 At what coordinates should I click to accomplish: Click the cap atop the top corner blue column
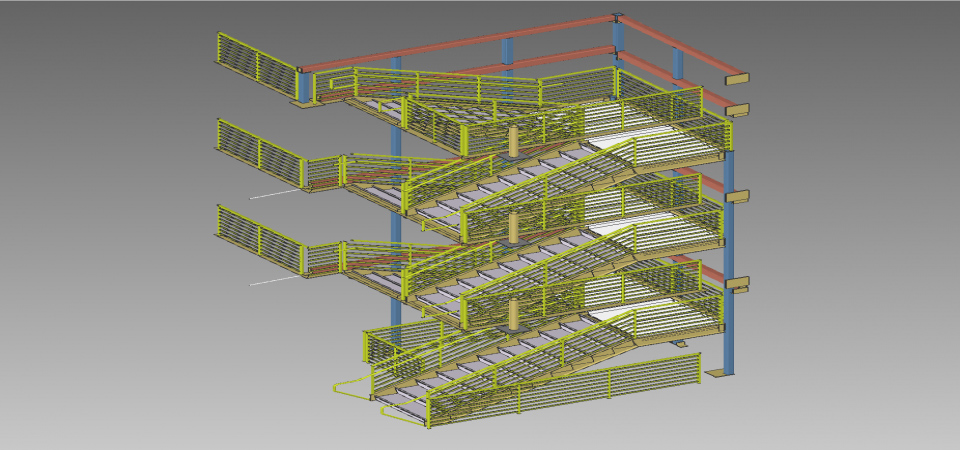(x=618, y=17)
